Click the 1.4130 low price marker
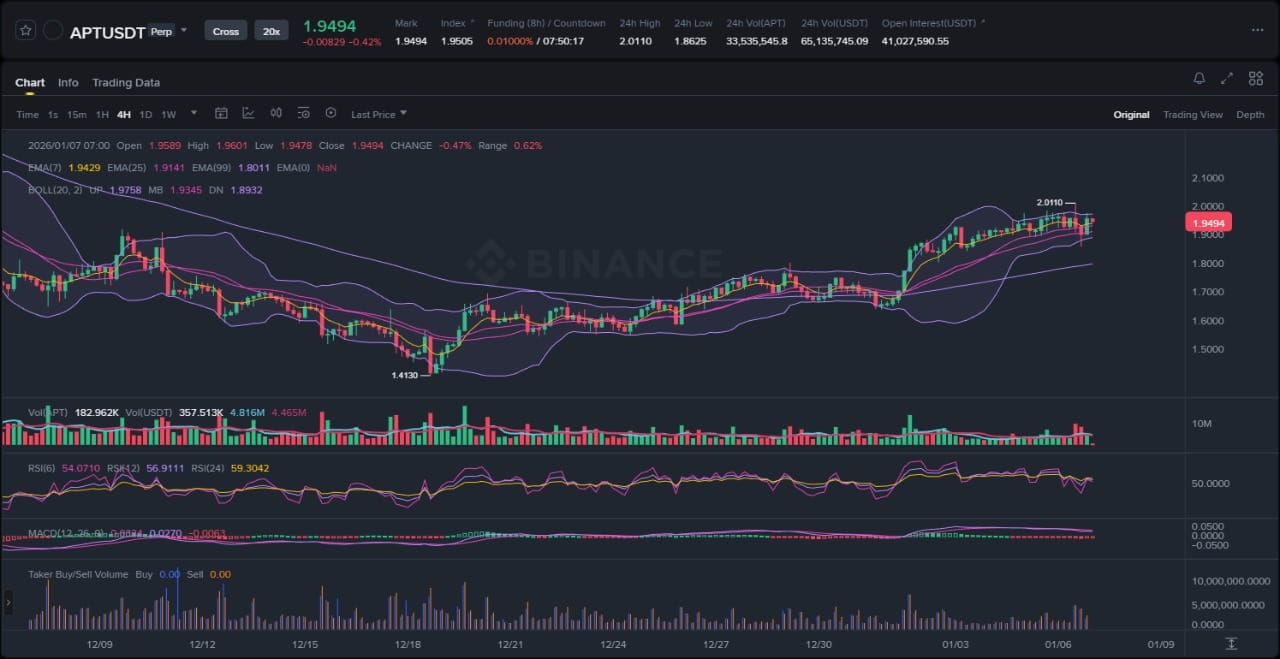1280x659 pixels. click(405, 376)
